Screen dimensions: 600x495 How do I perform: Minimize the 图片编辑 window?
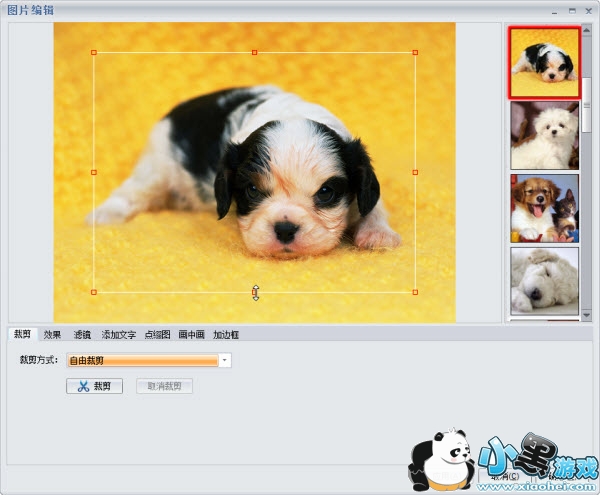point(554,11)
